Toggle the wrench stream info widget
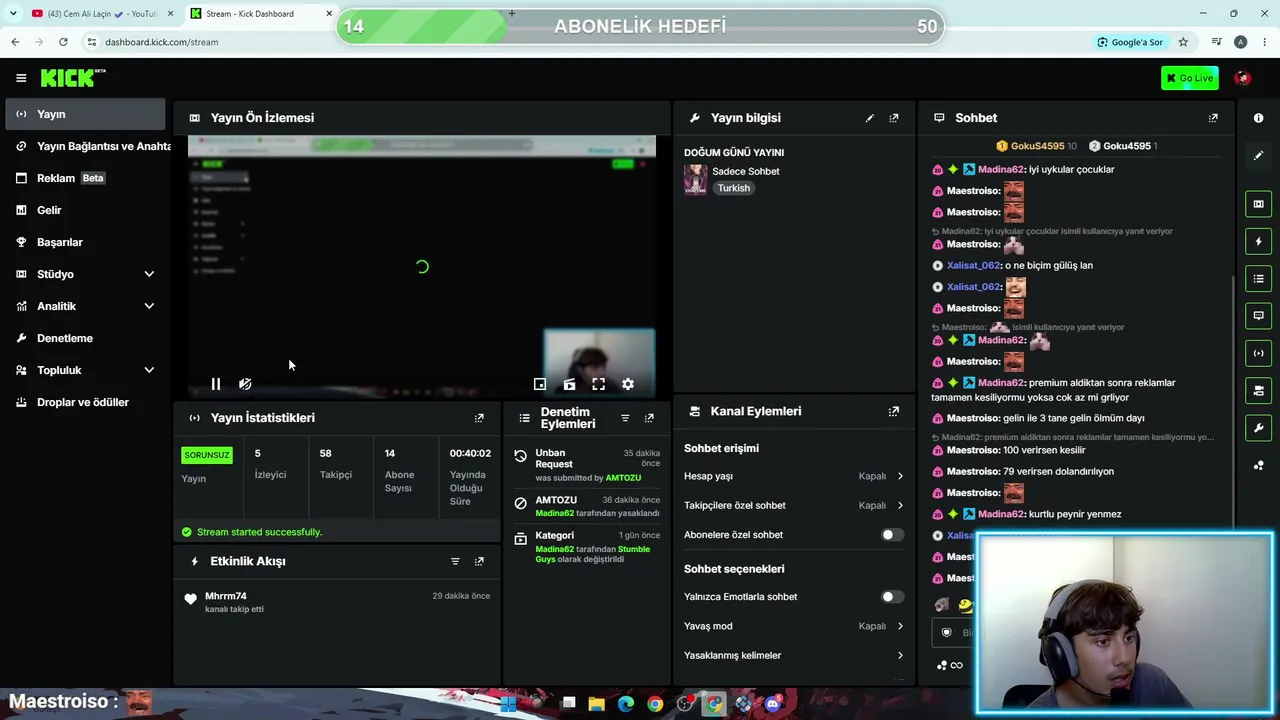The image size is (1280, 720). 1258,428
